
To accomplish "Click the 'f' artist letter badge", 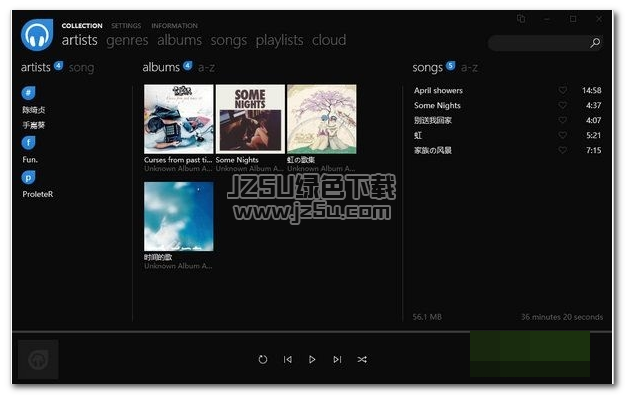I will click(x=28, y=143).
